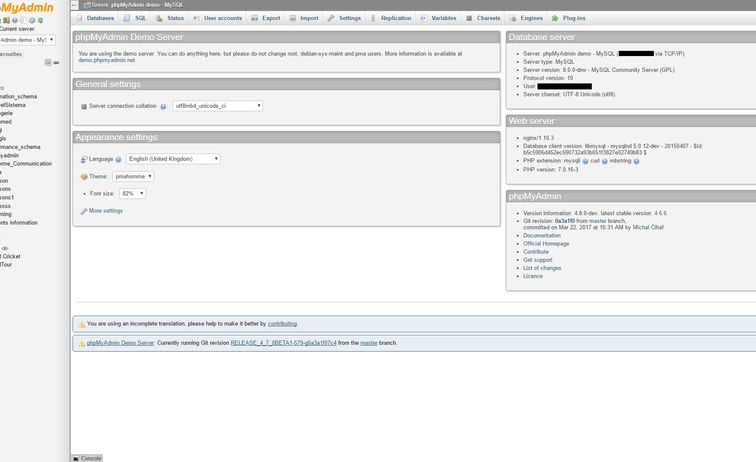
Task: Click the link/unlink icon in navigation tree
Action: tap(56, 63)
